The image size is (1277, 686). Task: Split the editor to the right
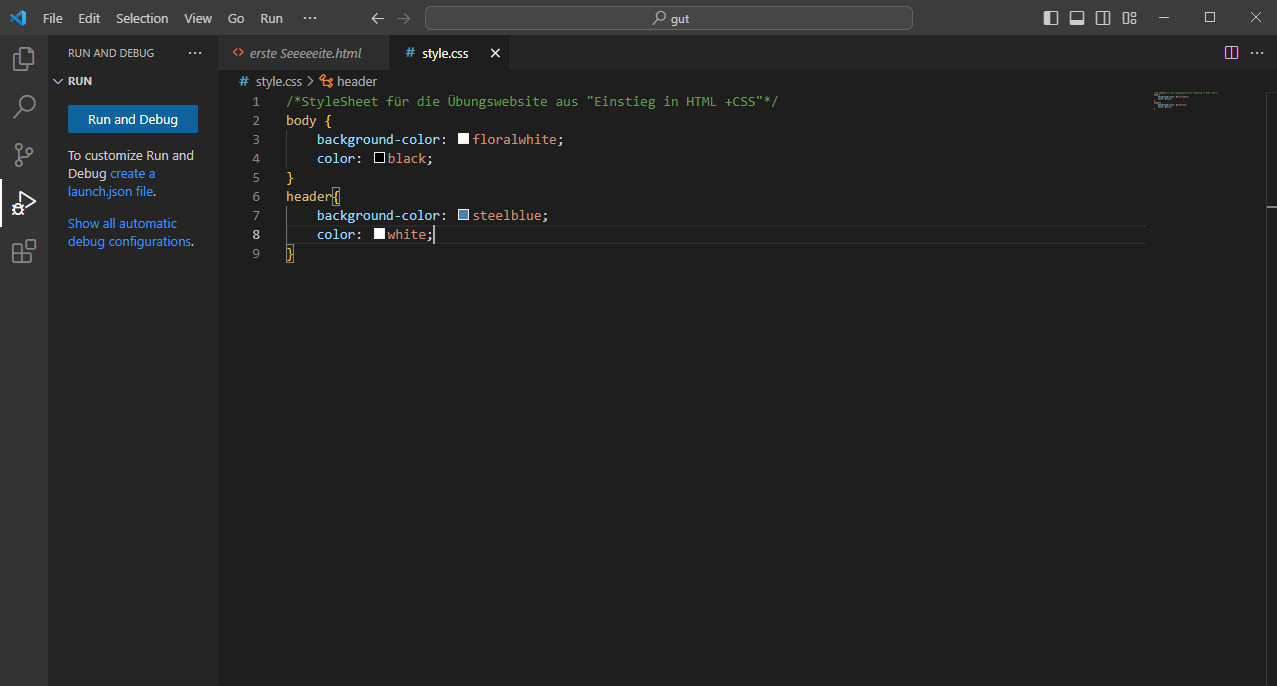tap(1231, 52)
